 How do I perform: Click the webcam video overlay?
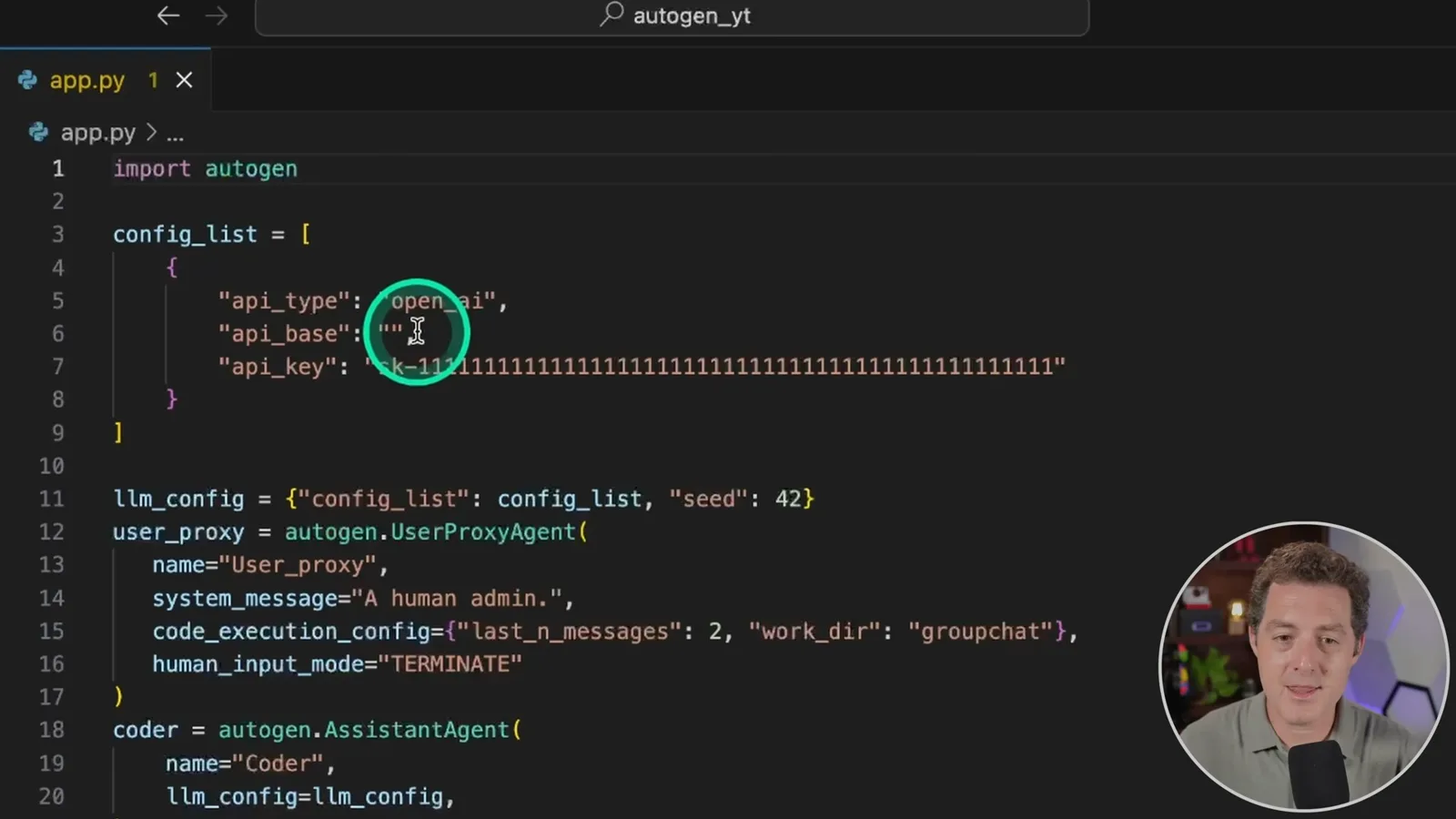tap(1304, 666)
